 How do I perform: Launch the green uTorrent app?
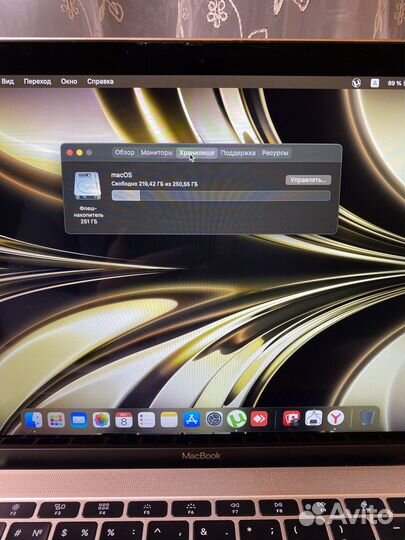pos(237,419)
